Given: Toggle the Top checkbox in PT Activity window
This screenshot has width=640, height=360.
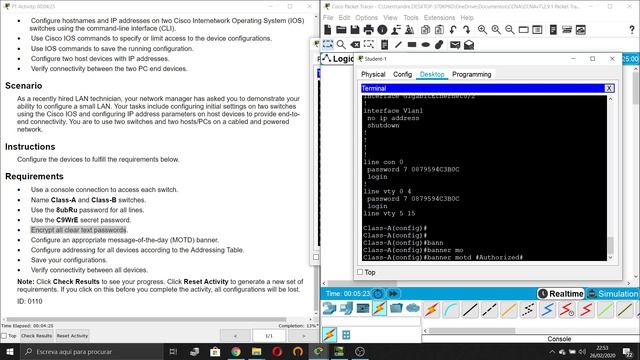Looking at the screenshot, I should pyautogui.click(x=4, y=336).
